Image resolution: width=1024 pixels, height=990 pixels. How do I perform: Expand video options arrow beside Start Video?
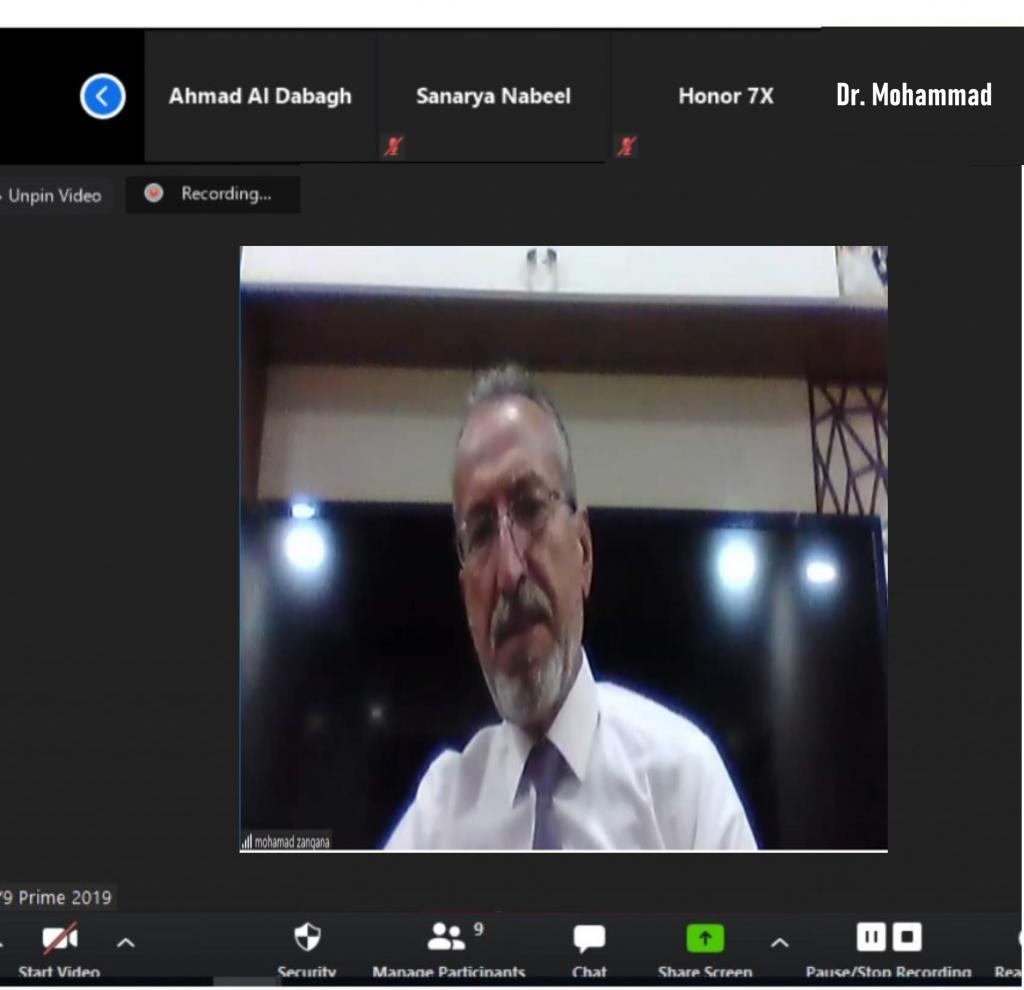pos(126,942)
